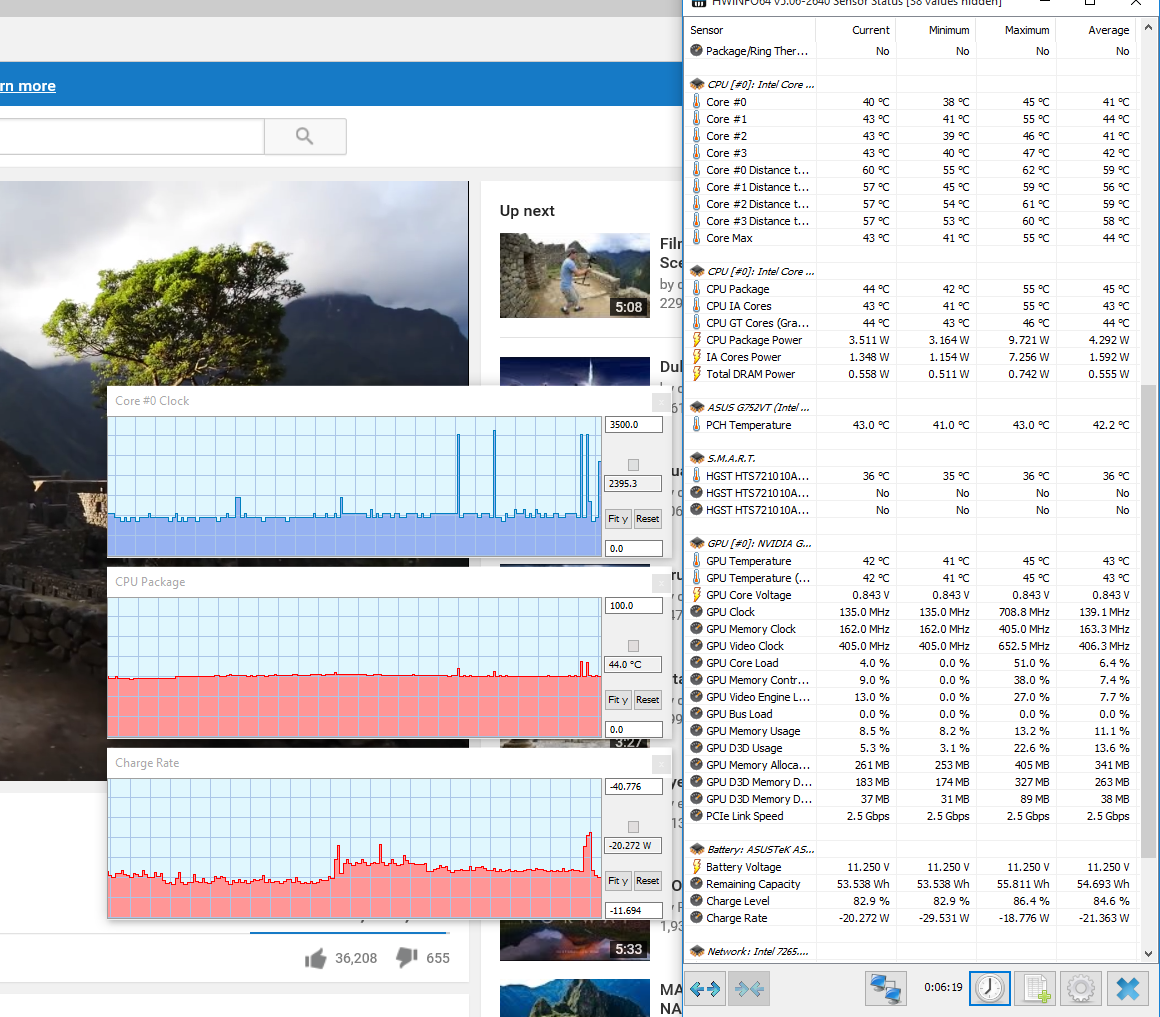Select the ASUS G752VT group chip icon
This screenshot has width=1160, height=1017.
[697, 408]
